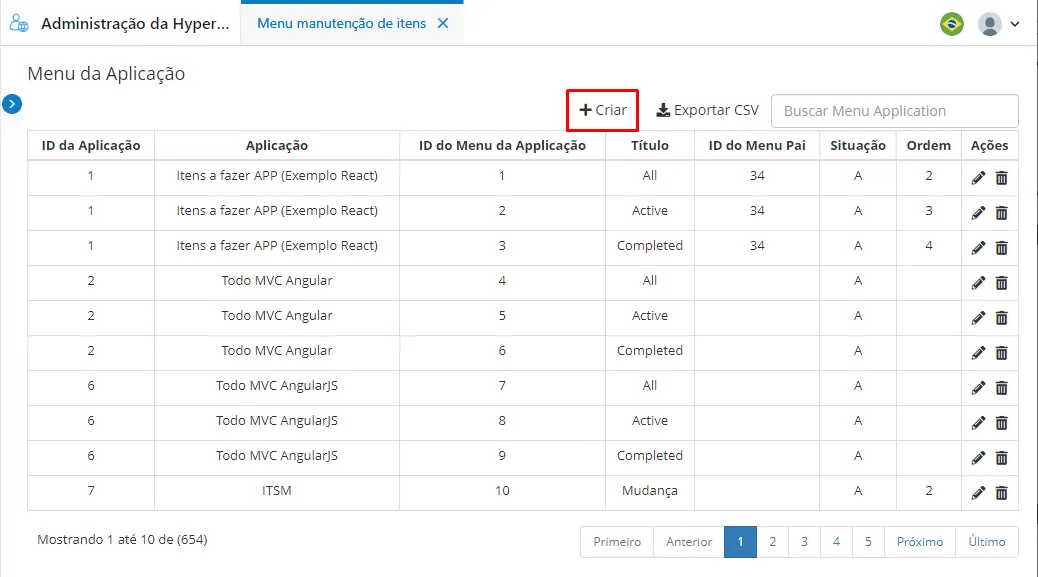Delete Todo MVC AngularJS Completed row
Screen dimensions: 1038x577
point(1002,457)
